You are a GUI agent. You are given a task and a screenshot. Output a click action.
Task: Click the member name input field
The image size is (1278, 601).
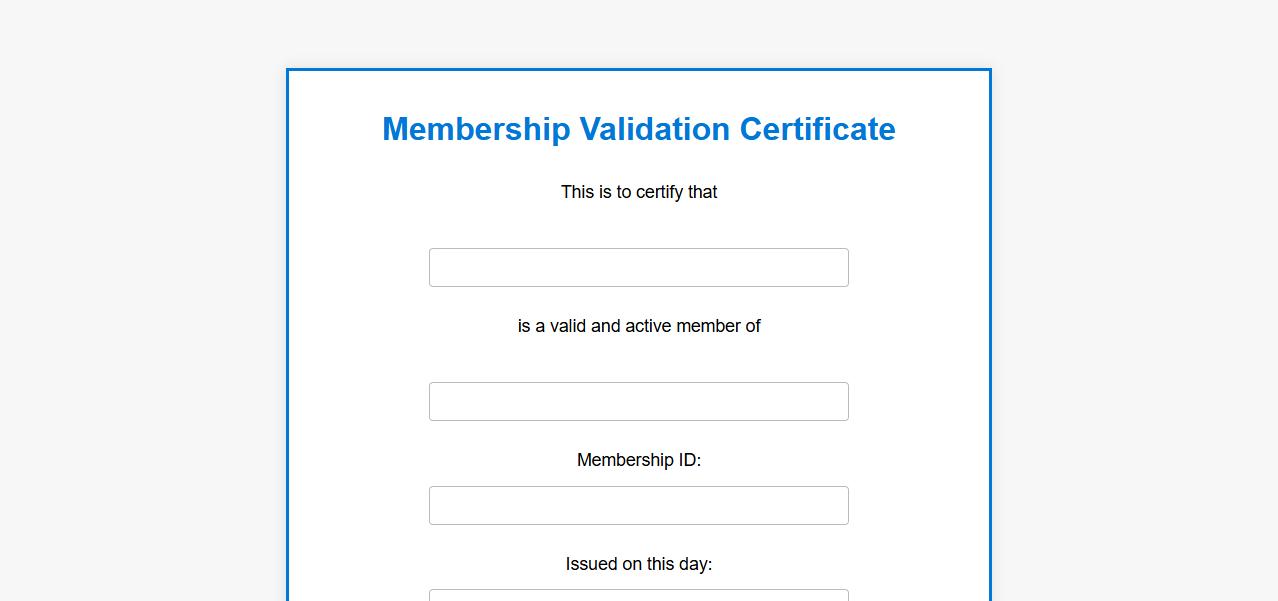[638, 268]
